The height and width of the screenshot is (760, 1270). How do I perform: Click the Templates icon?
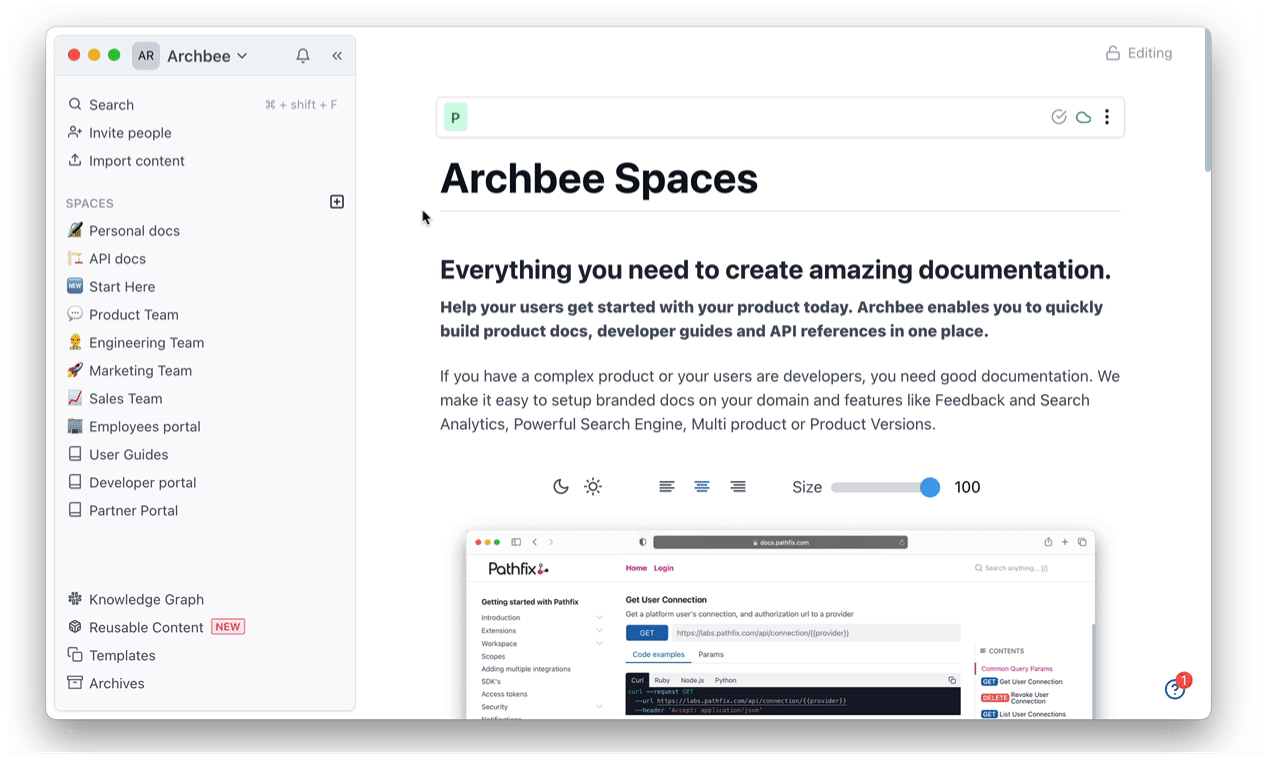[75, 655]
